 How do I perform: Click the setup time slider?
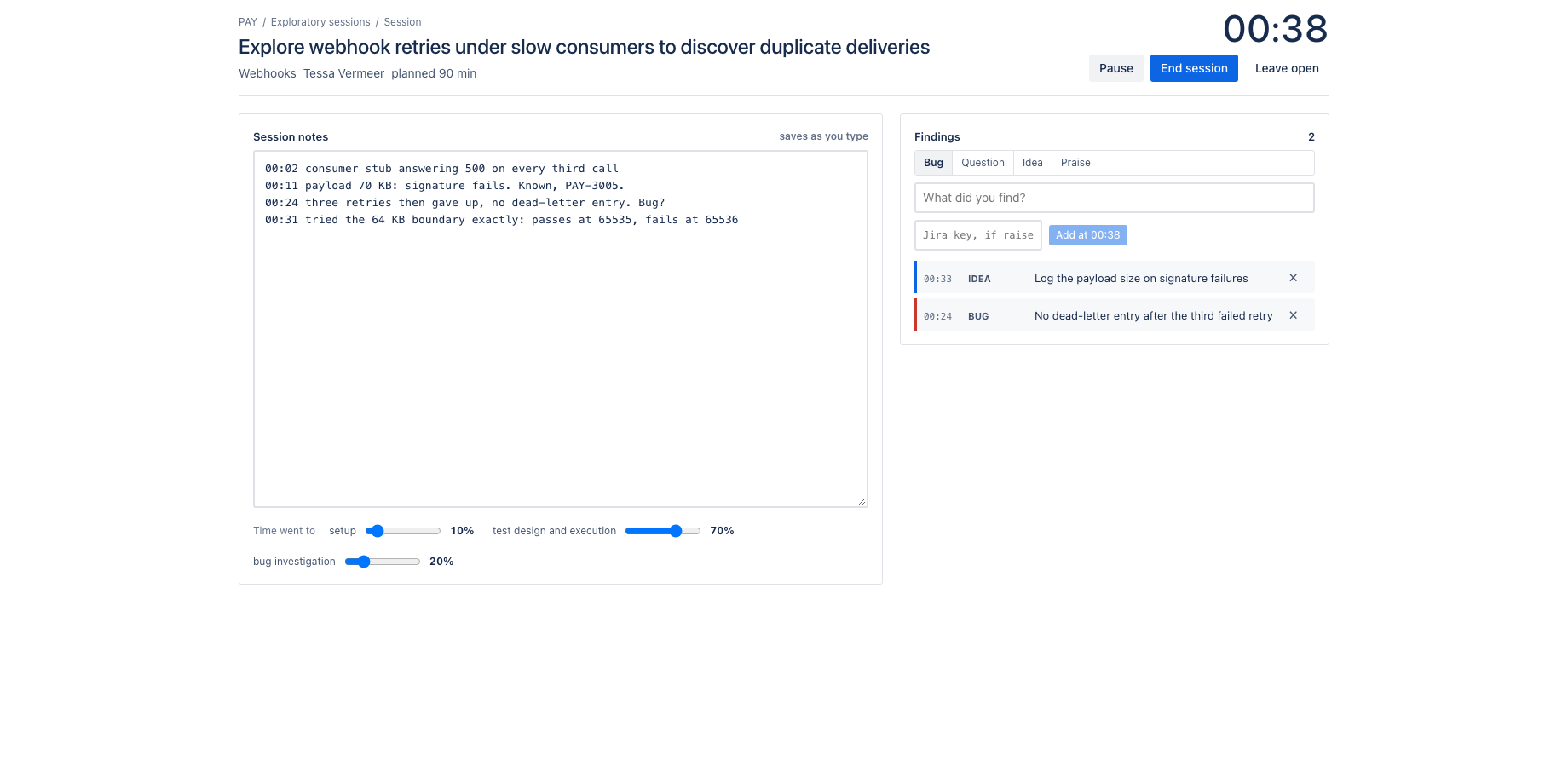pos(403,531)
